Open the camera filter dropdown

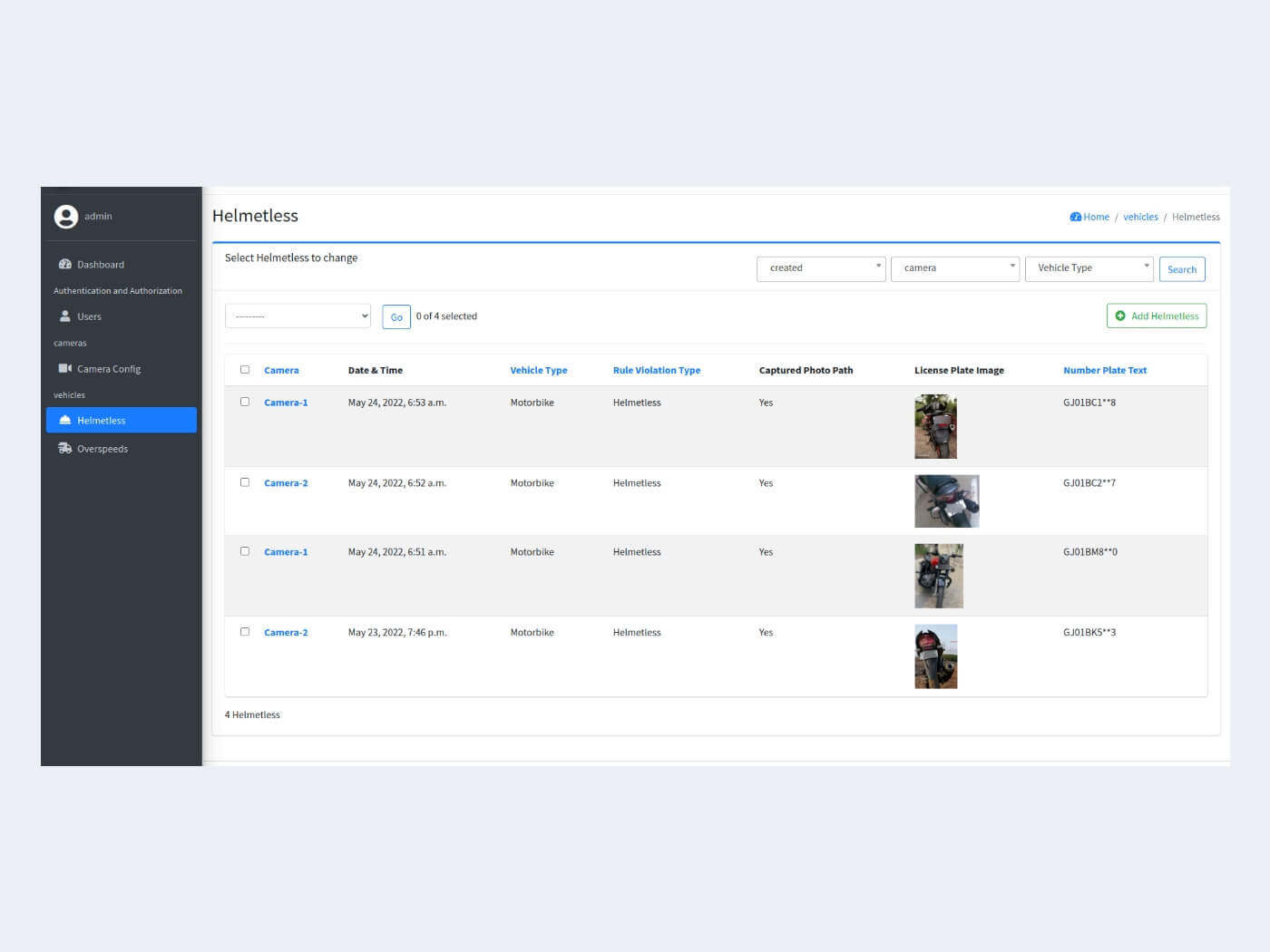click(x=955, y=268)
